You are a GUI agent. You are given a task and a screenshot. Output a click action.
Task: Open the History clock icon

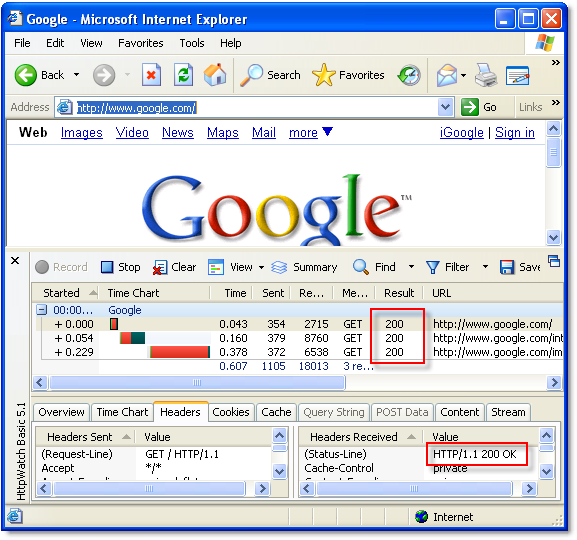[x=409, y=75]
